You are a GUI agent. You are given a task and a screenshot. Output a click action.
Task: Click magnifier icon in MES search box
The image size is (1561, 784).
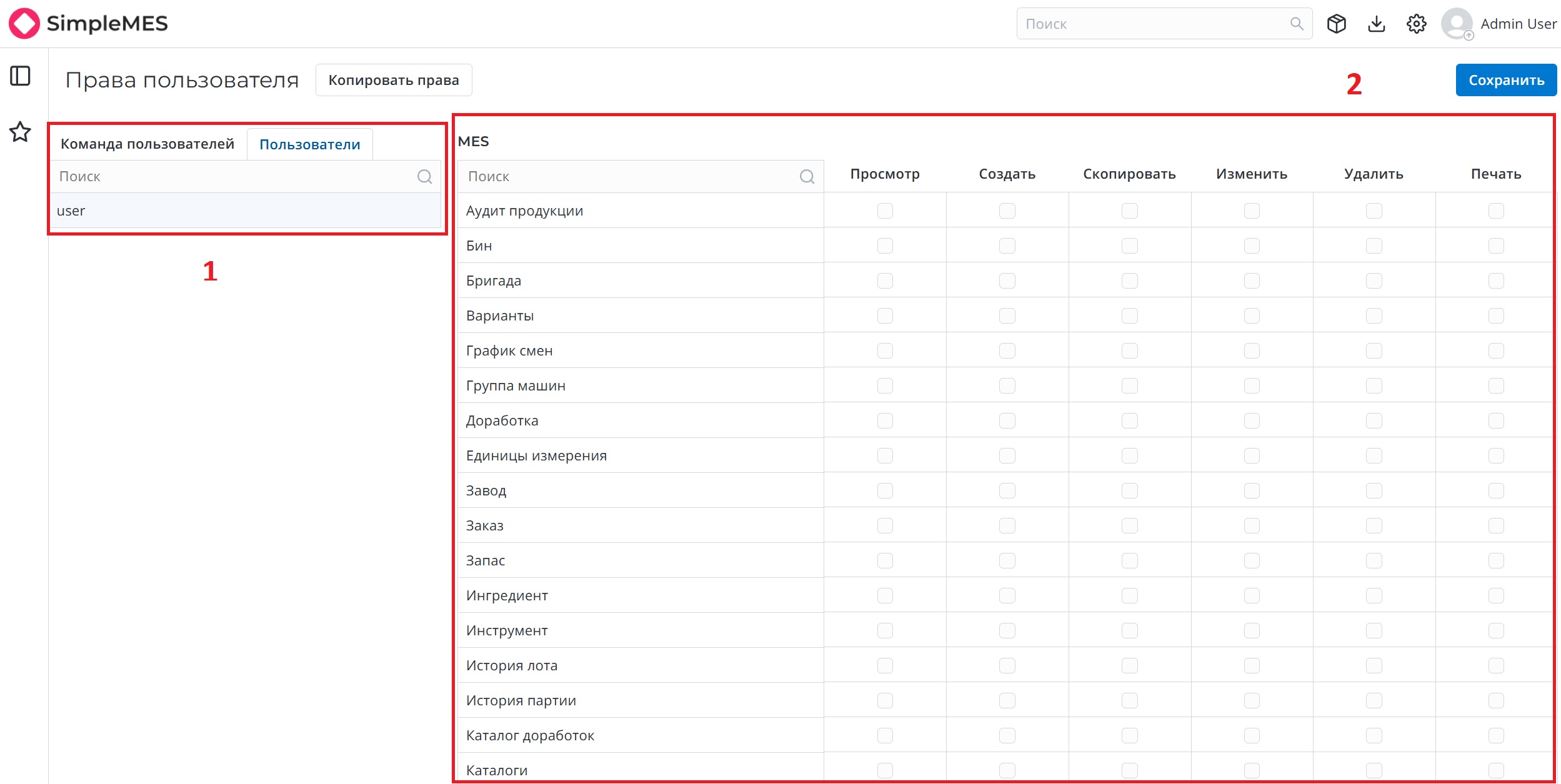(x=807, y=177)
